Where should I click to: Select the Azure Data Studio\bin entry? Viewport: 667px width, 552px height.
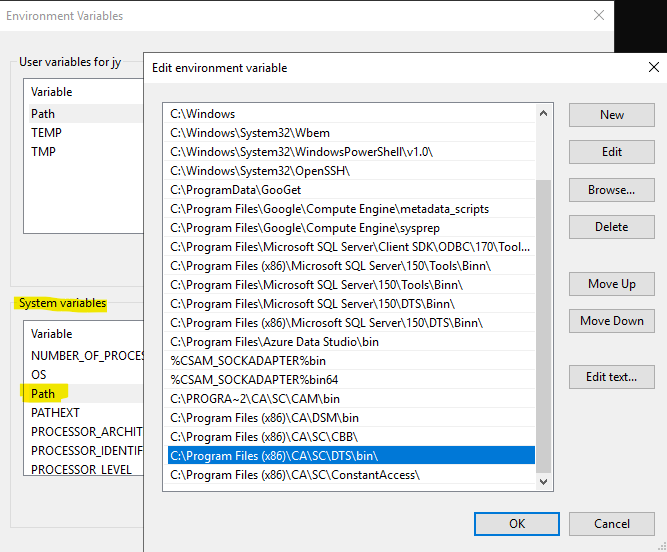(x=275, y=342)
